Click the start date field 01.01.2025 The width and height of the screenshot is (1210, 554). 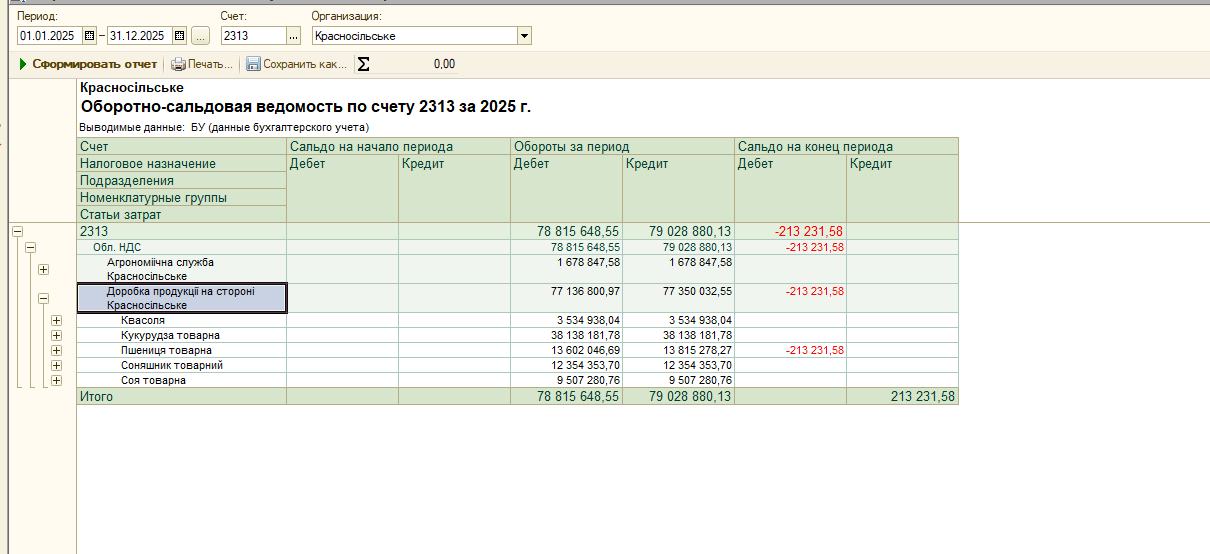coord(50,36)
